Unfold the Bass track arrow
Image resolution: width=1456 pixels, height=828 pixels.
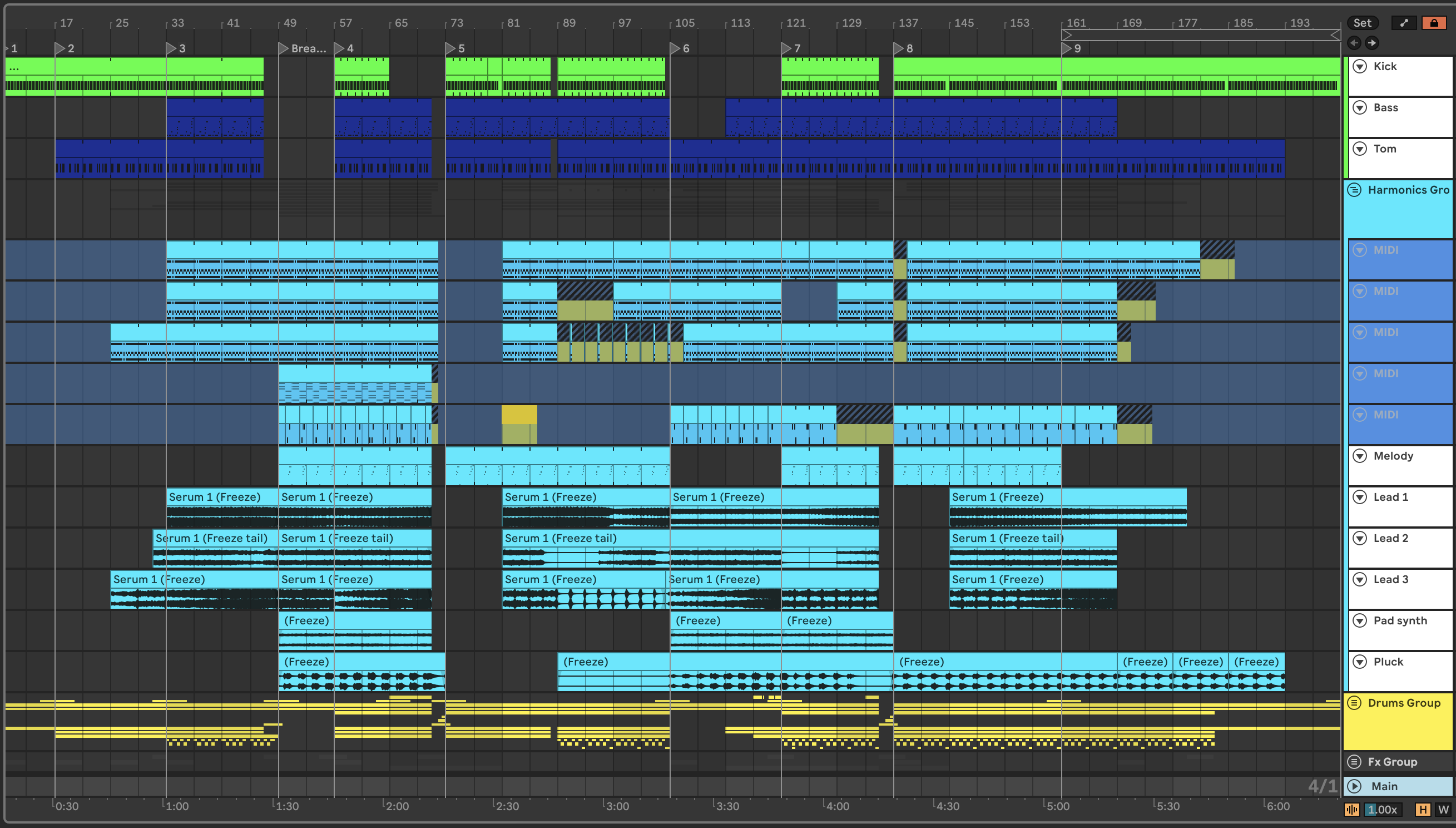1360,107
